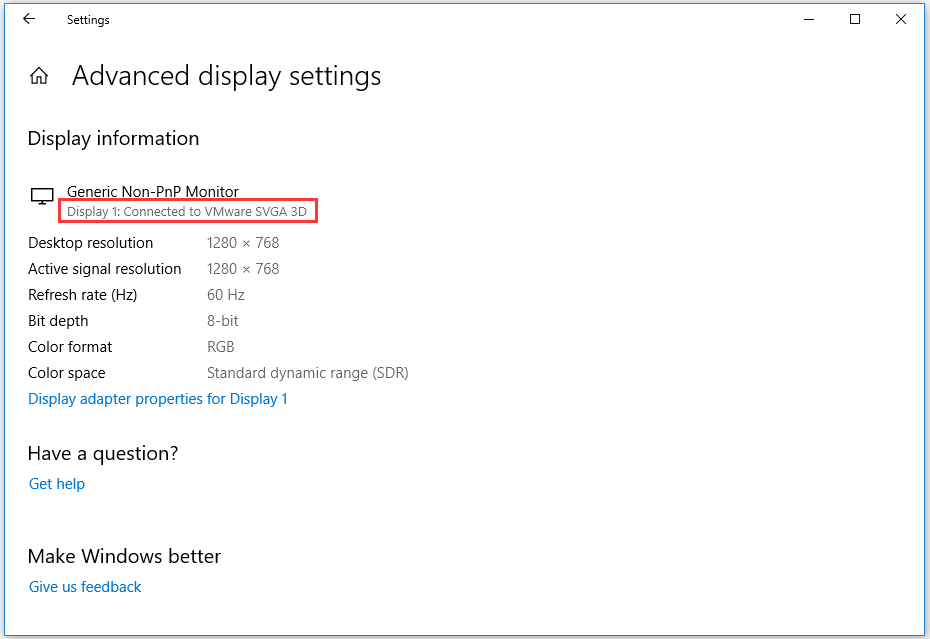Click the Advanced display settings page heading
This screenshot has height=639, width=930.
click(226, 76)
